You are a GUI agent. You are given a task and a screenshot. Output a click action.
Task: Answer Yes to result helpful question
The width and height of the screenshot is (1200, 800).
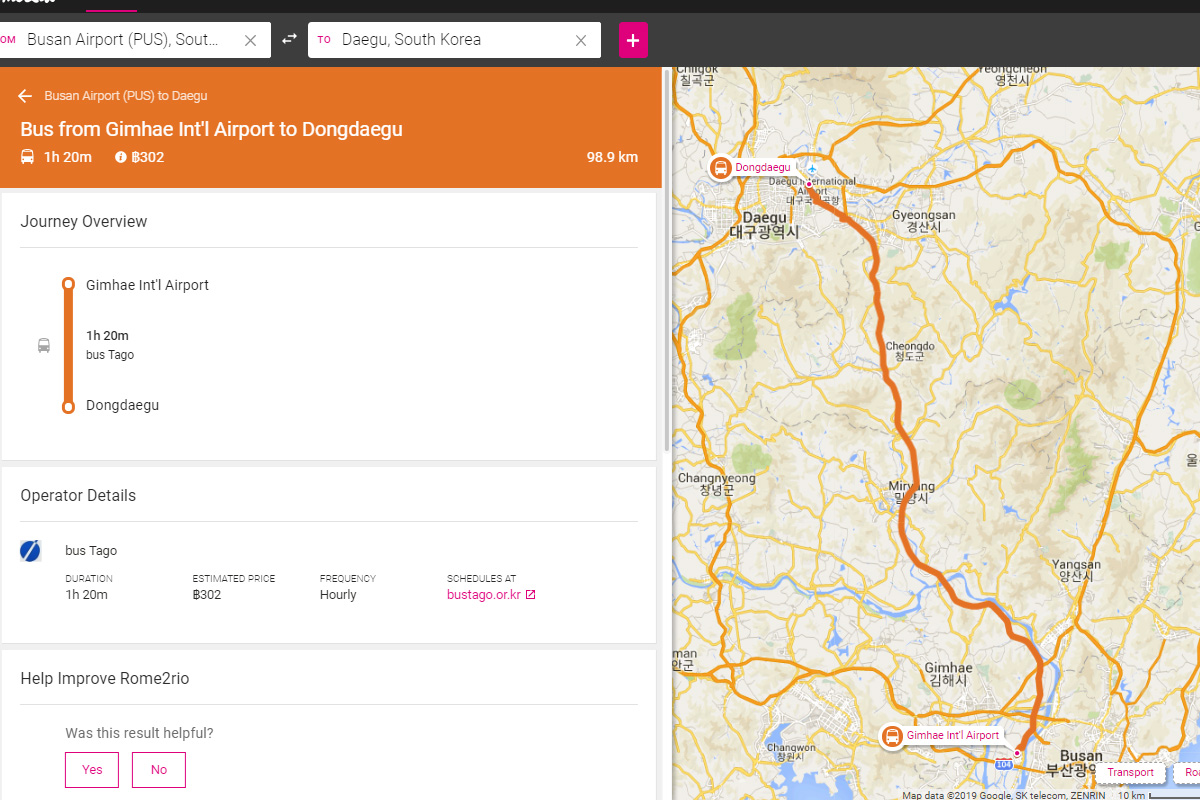tap(92, 770)
